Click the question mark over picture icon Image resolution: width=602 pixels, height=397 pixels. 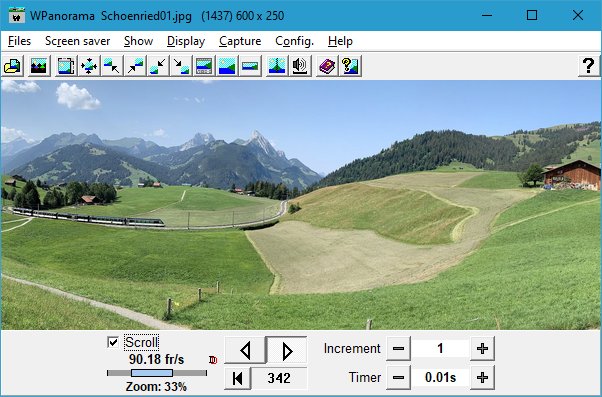[350, 66]
